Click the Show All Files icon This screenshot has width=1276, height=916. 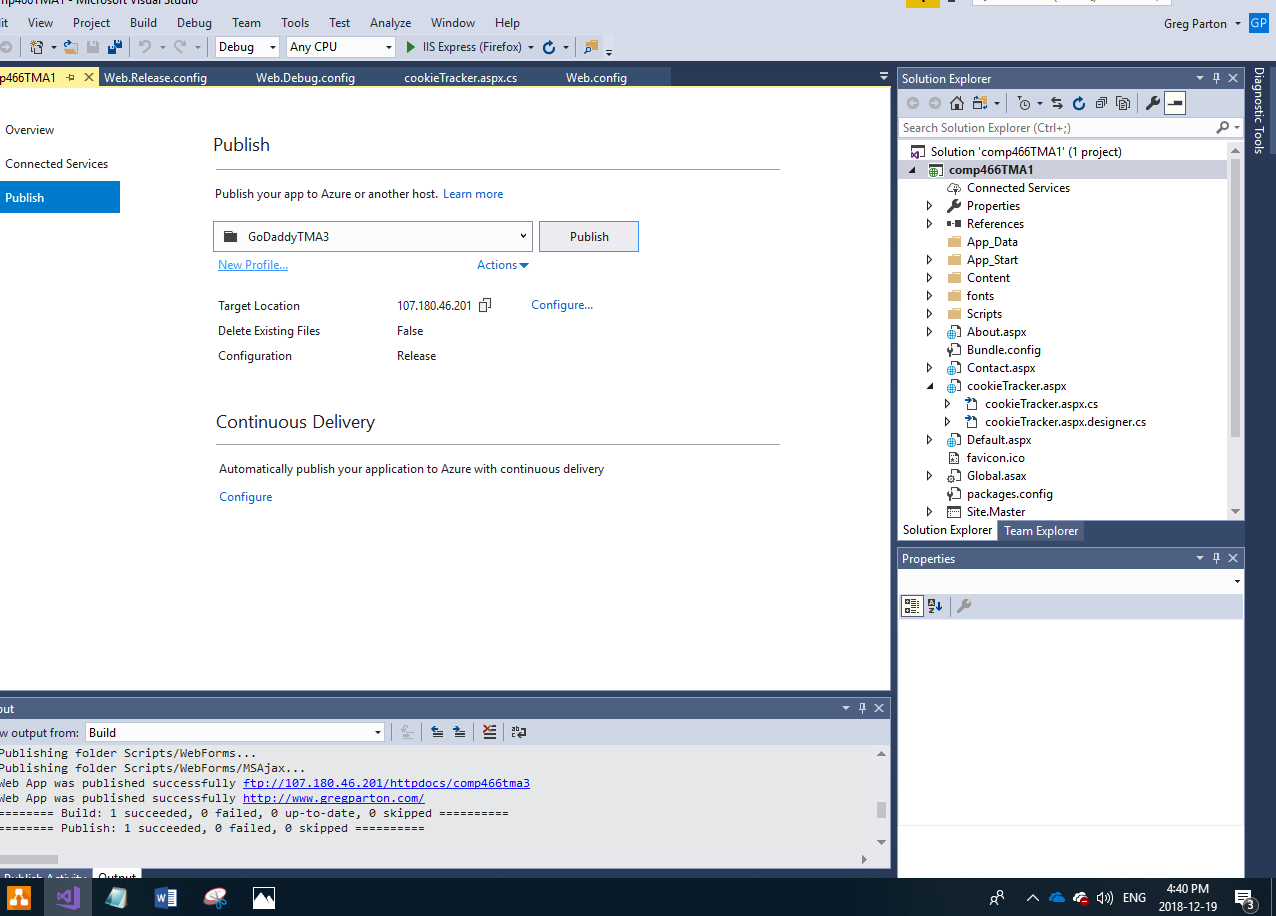[1123, 103]
